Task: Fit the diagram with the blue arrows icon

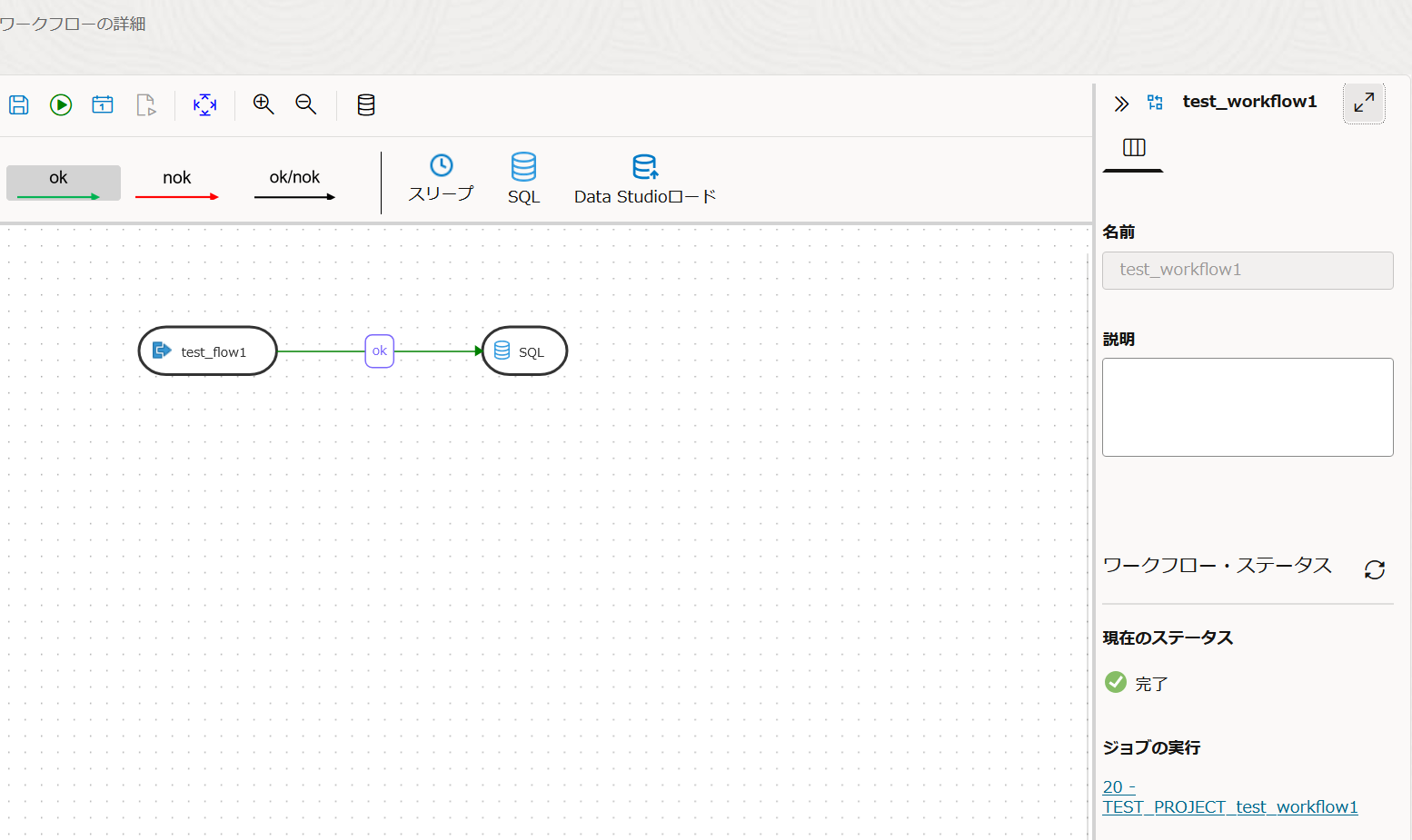Action: (205, 104)
